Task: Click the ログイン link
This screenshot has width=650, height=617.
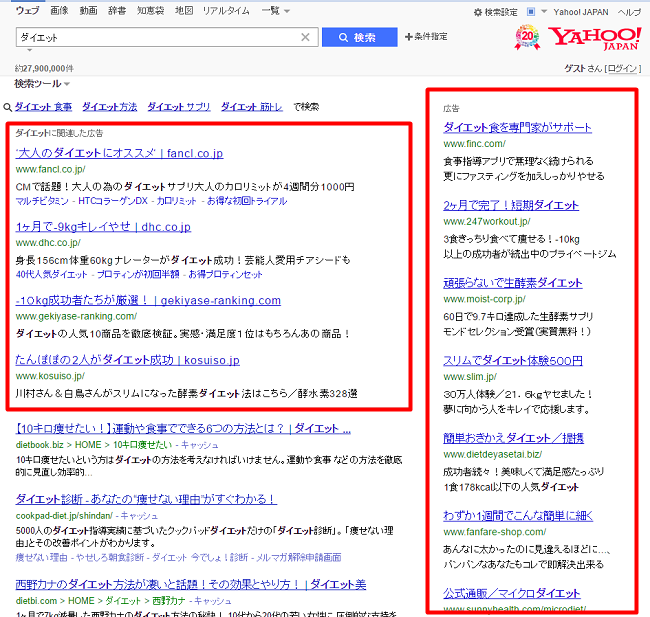Action: [x=624, y=68]
